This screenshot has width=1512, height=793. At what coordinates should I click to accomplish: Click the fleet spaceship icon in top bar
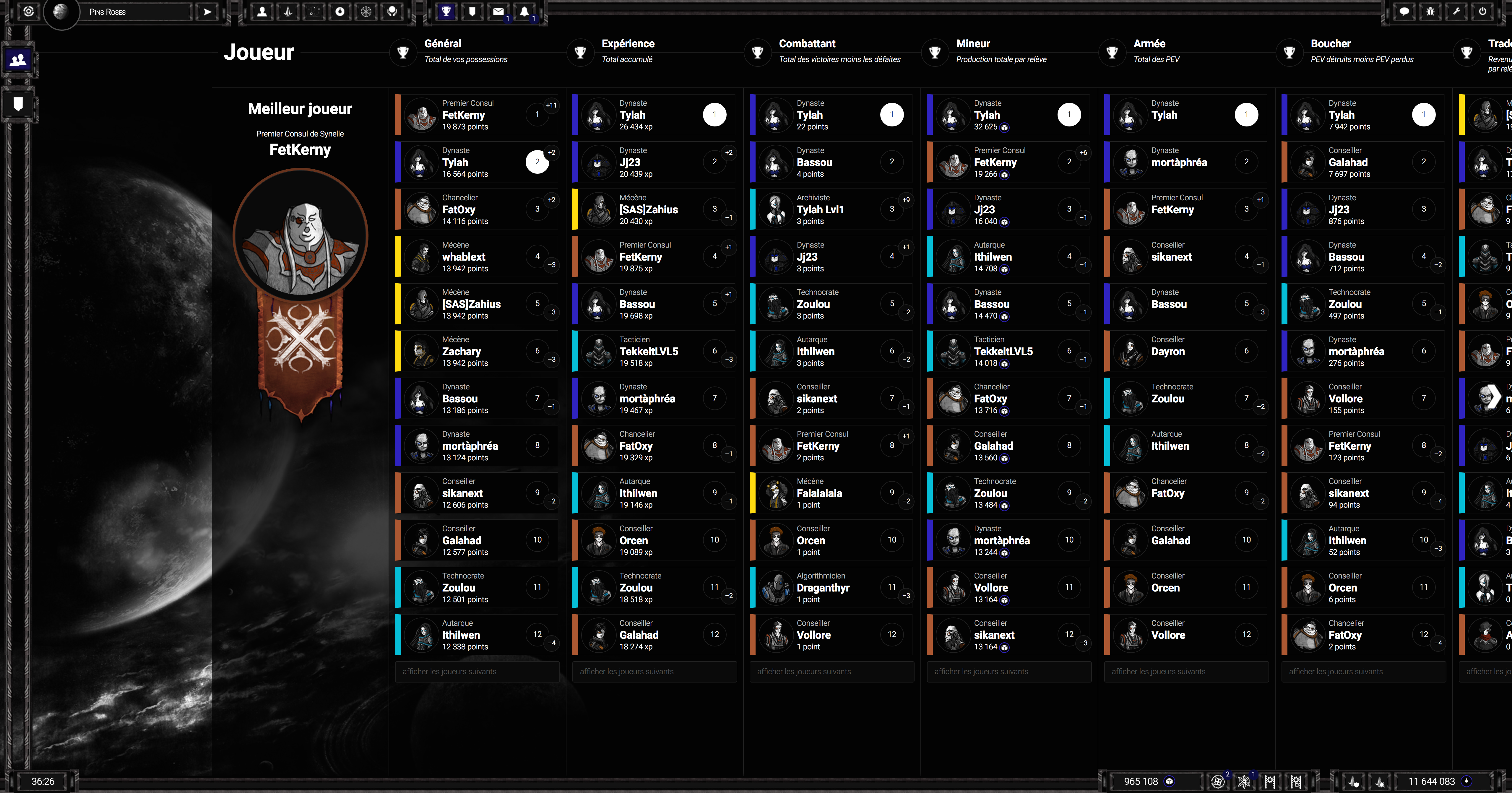(288, 12)
